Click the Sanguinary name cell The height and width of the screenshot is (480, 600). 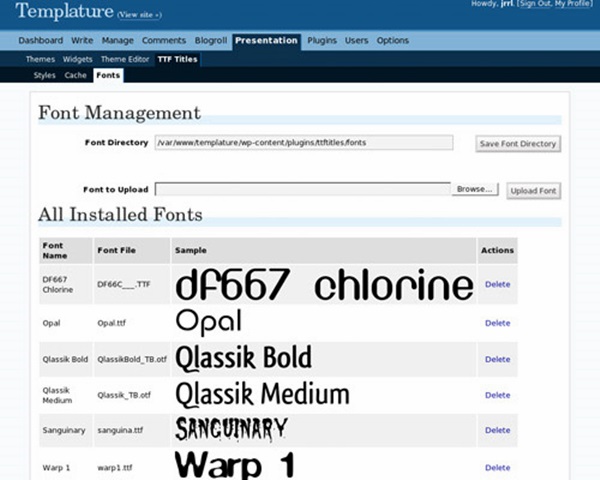click(64, 430)
